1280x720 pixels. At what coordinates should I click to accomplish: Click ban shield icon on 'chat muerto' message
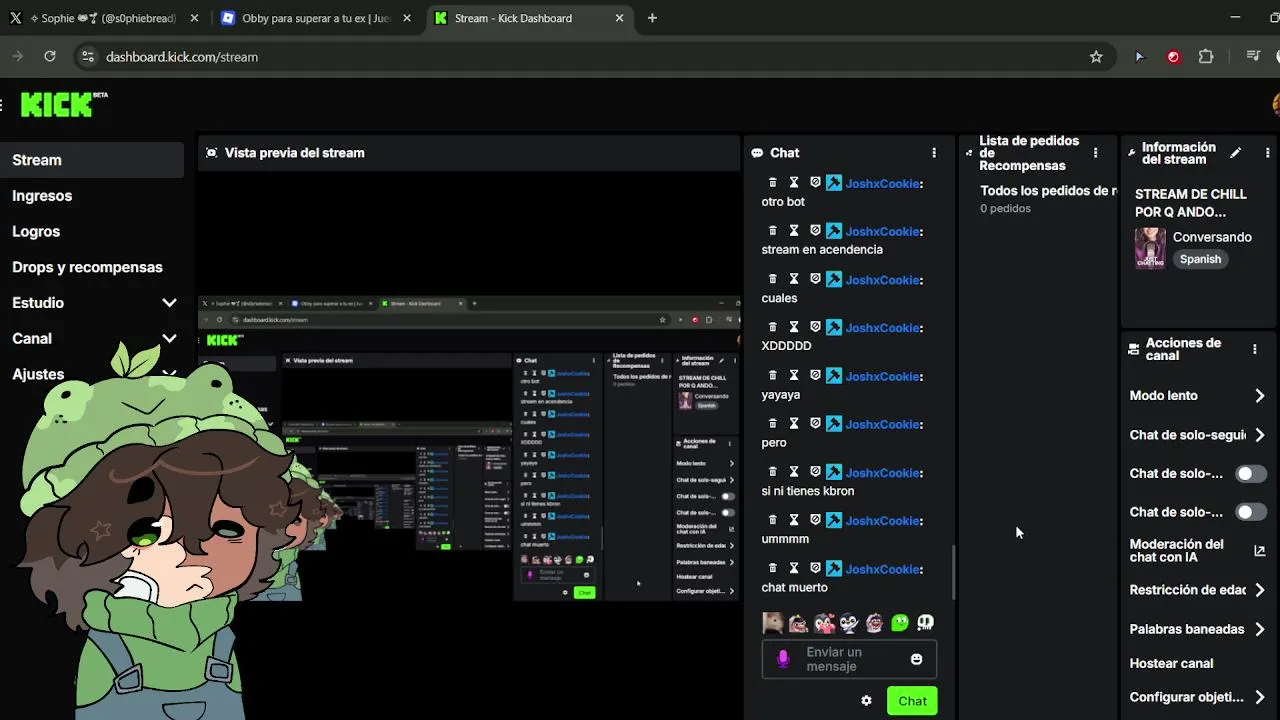click(815, 569)
